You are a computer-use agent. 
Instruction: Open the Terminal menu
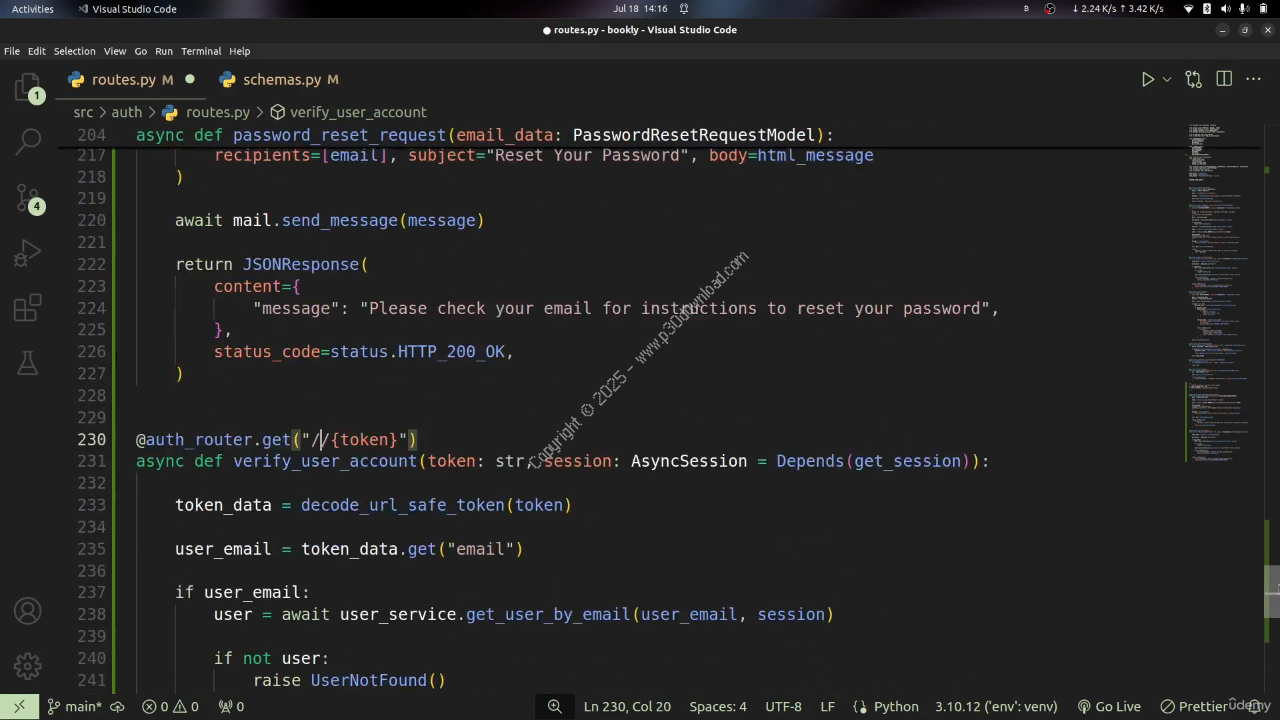[x=201, y=51]
